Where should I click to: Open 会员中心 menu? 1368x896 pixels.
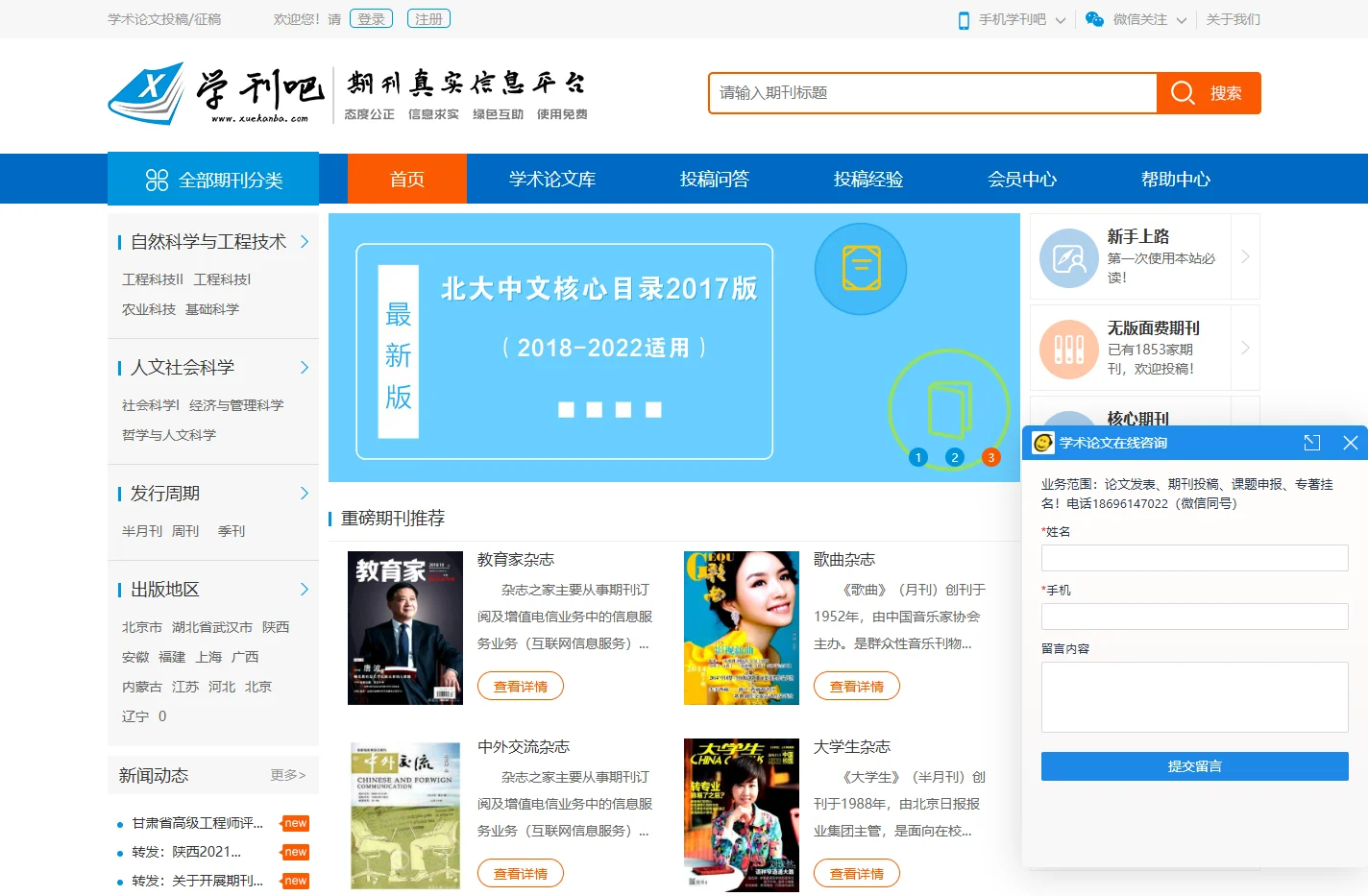[1022, 179]
